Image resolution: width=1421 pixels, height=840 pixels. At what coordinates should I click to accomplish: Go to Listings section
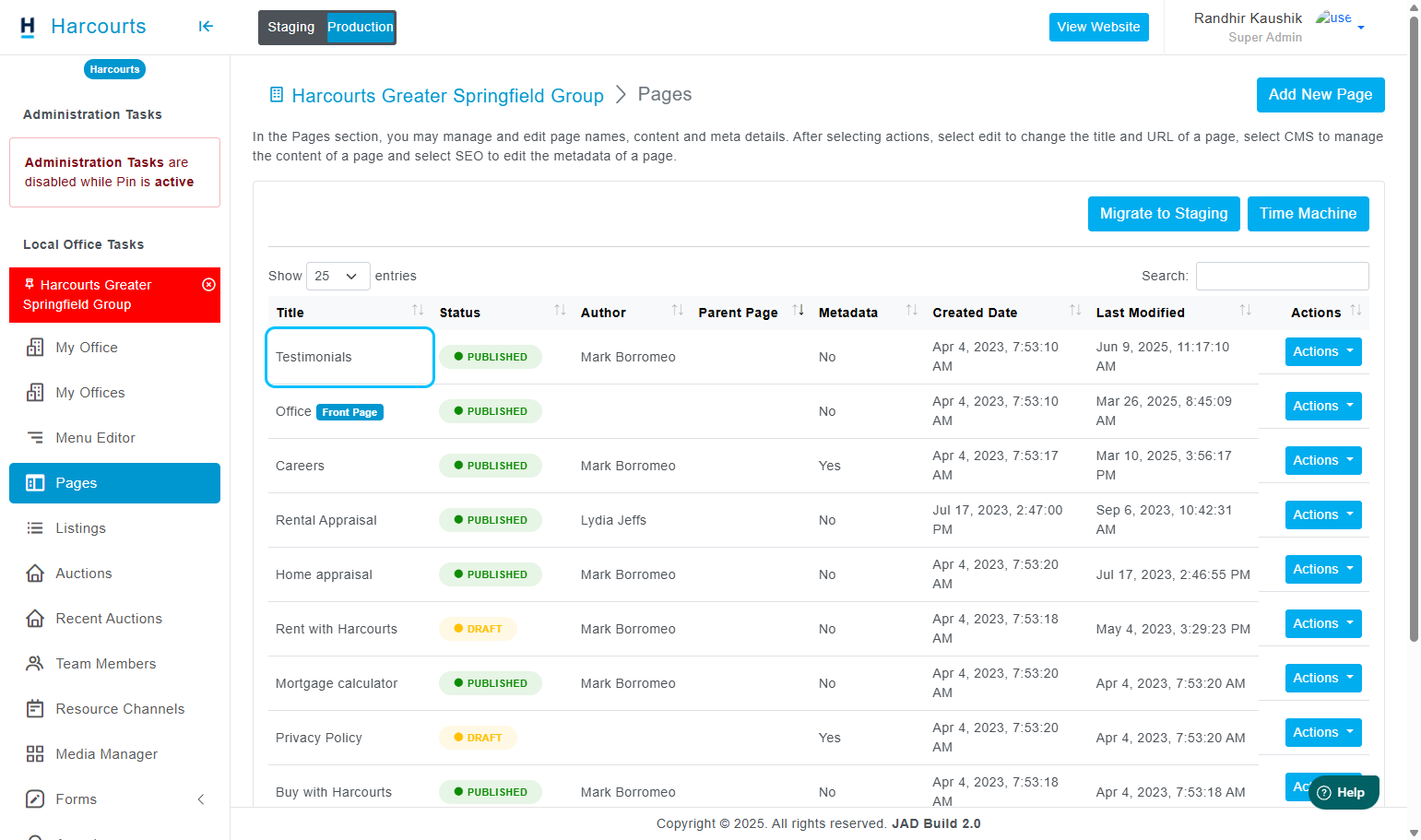tap(114, 528)
